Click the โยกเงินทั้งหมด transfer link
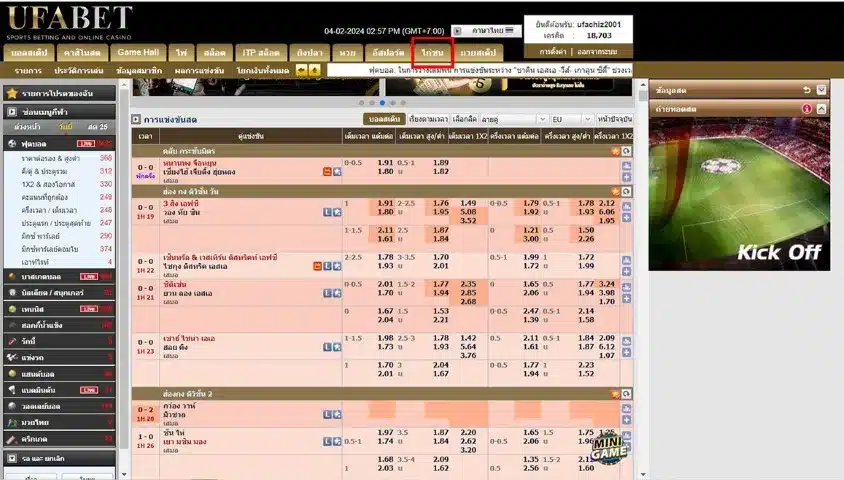 click(263, 70)
